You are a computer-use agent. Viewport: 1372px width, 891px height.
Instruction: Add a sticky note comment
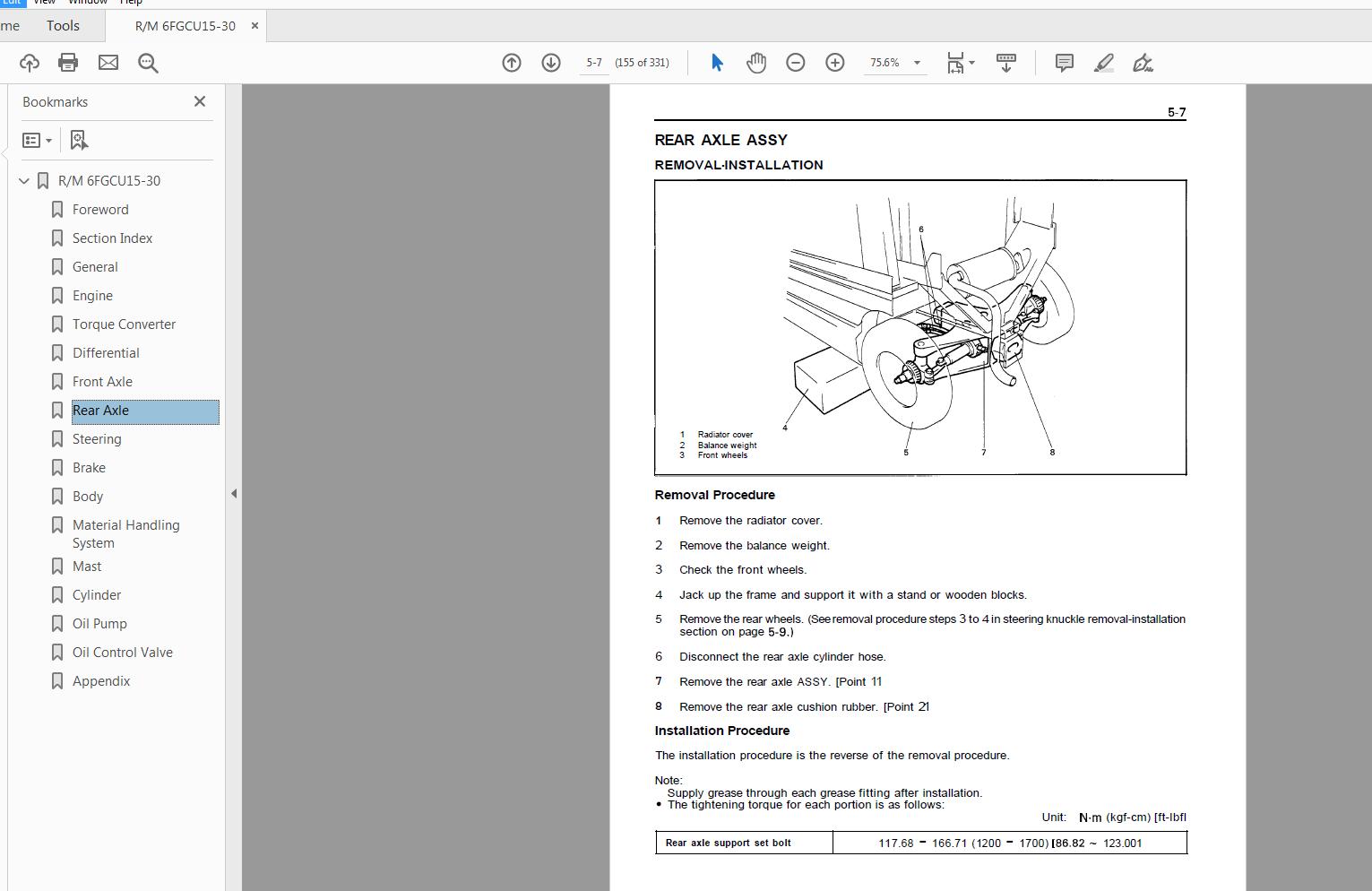(x=1064, y=63)
